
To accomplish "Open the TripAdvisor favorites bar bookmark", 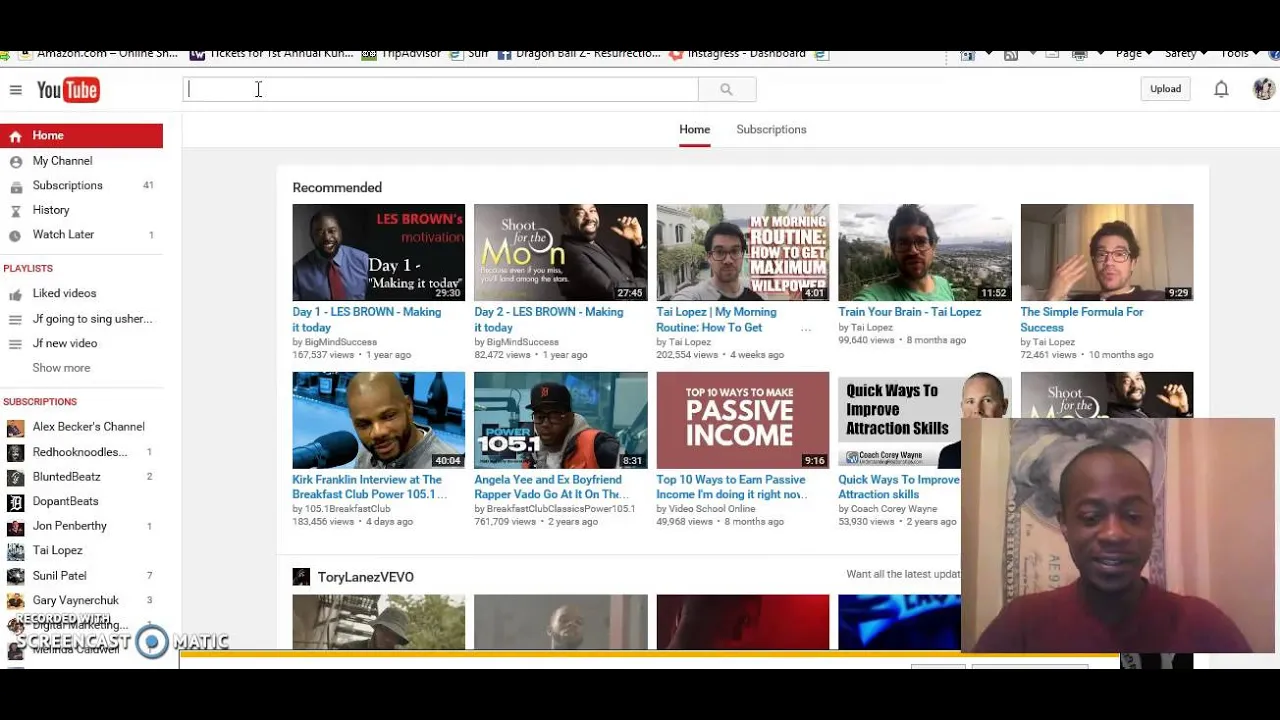I will [401, 54].
